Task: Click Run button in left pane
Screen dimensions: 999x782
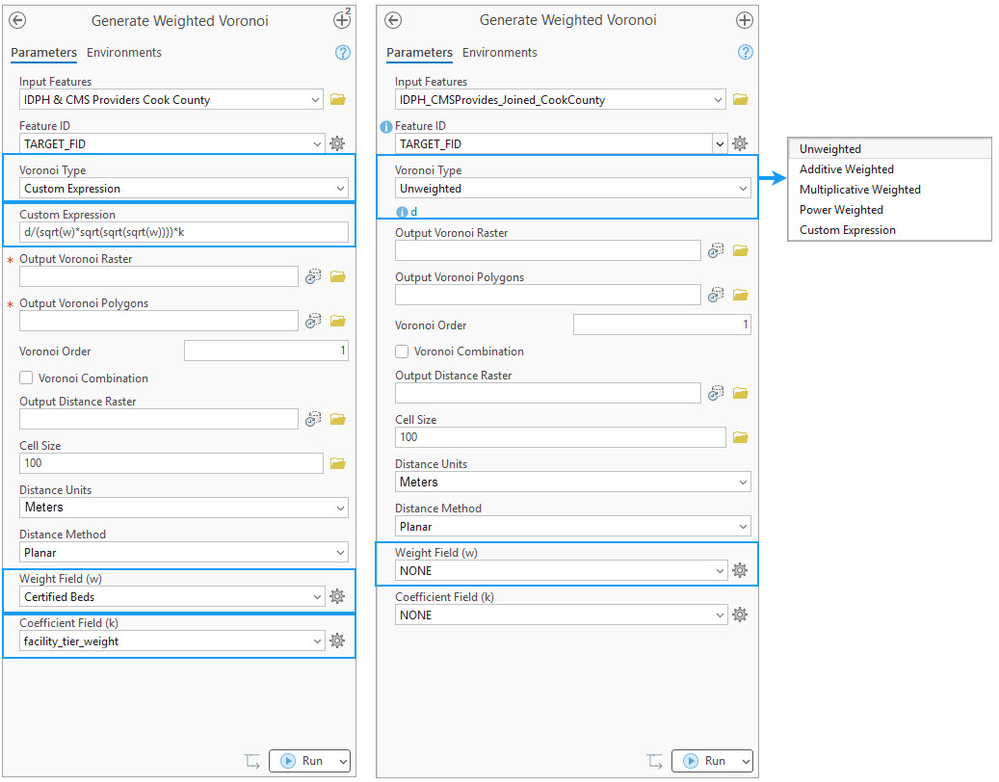Action: pos(303,761)
